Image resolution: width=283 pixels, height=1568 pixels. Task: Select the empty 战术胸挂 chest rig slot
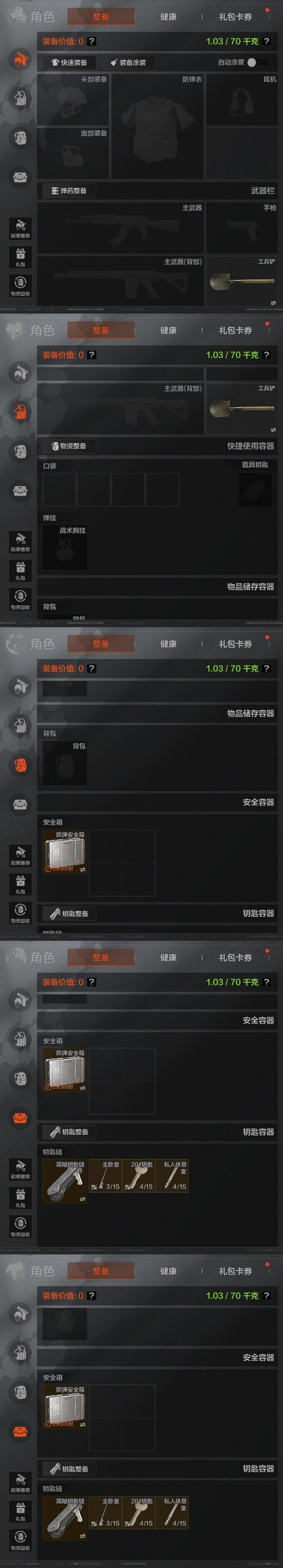65,546
